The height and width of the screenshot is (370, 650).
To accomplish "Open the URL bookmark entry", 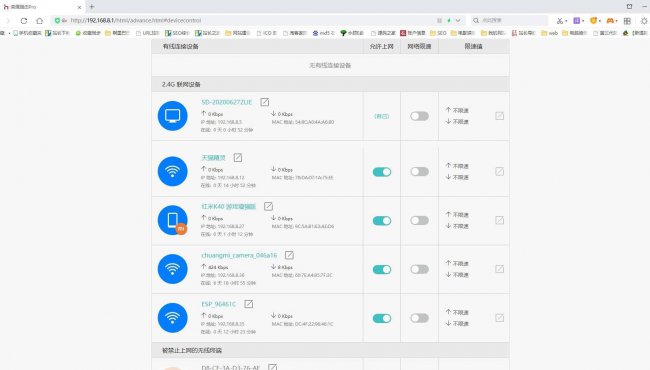I will [x=148, y=33].
